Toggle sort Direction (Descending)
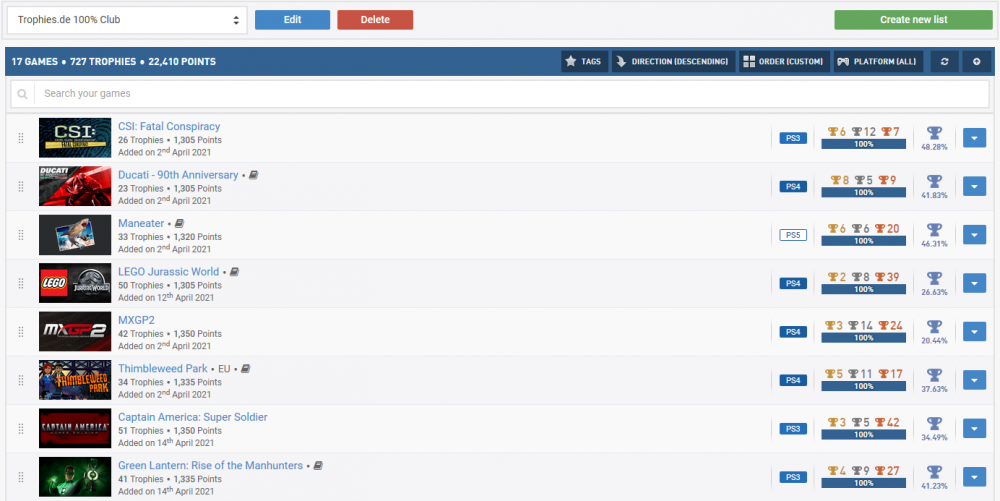1000x501 pixels. pos(673,62)
